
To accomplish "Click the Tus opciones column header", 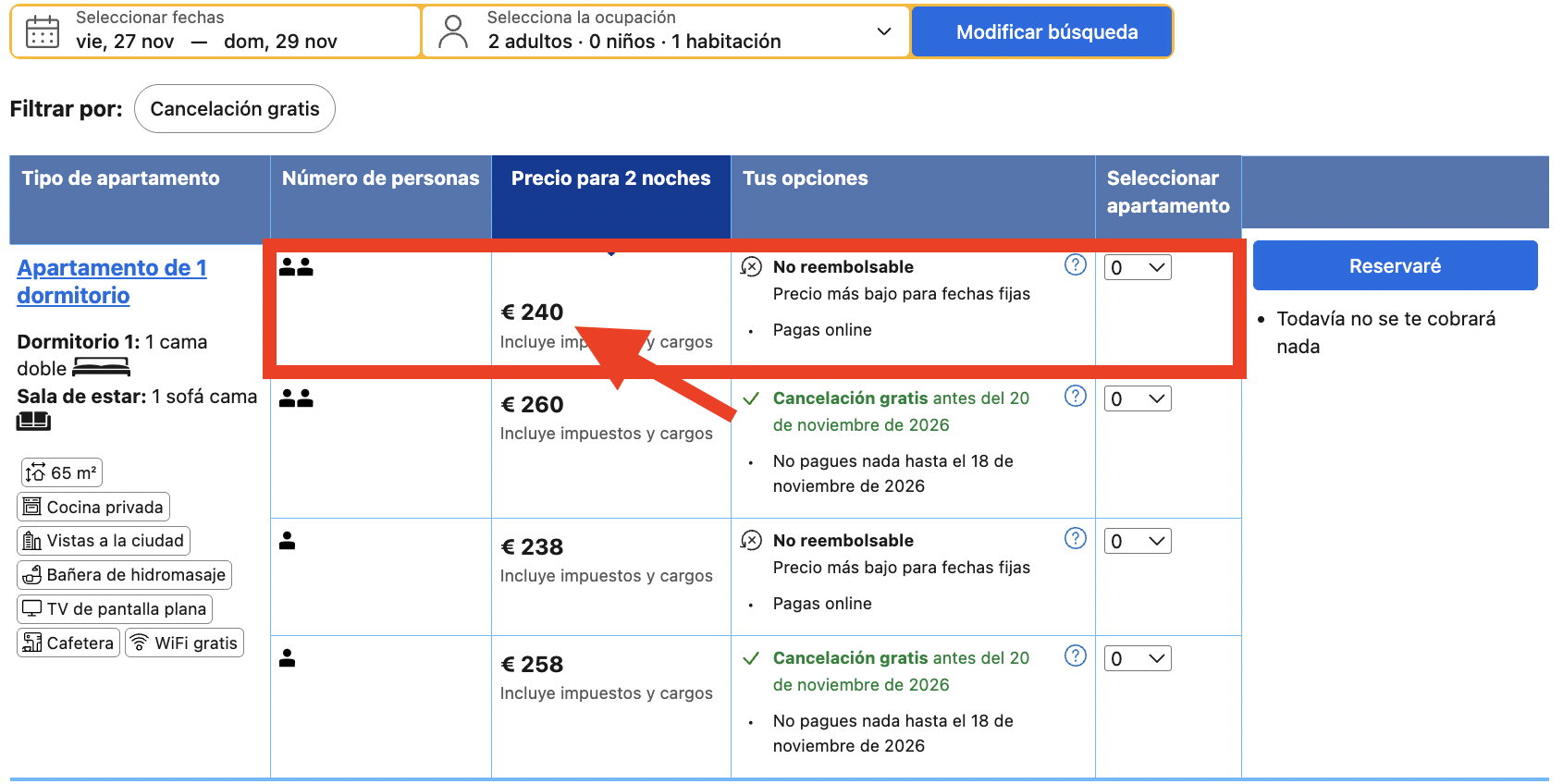I will 913,197.
